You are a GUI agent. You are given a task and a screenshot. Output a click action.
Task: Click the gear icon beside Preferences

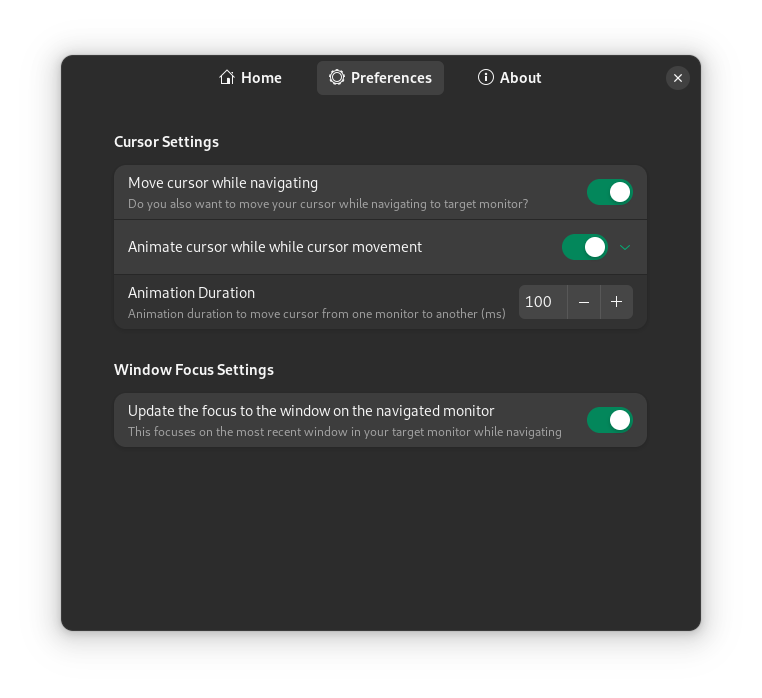(336, 77)
